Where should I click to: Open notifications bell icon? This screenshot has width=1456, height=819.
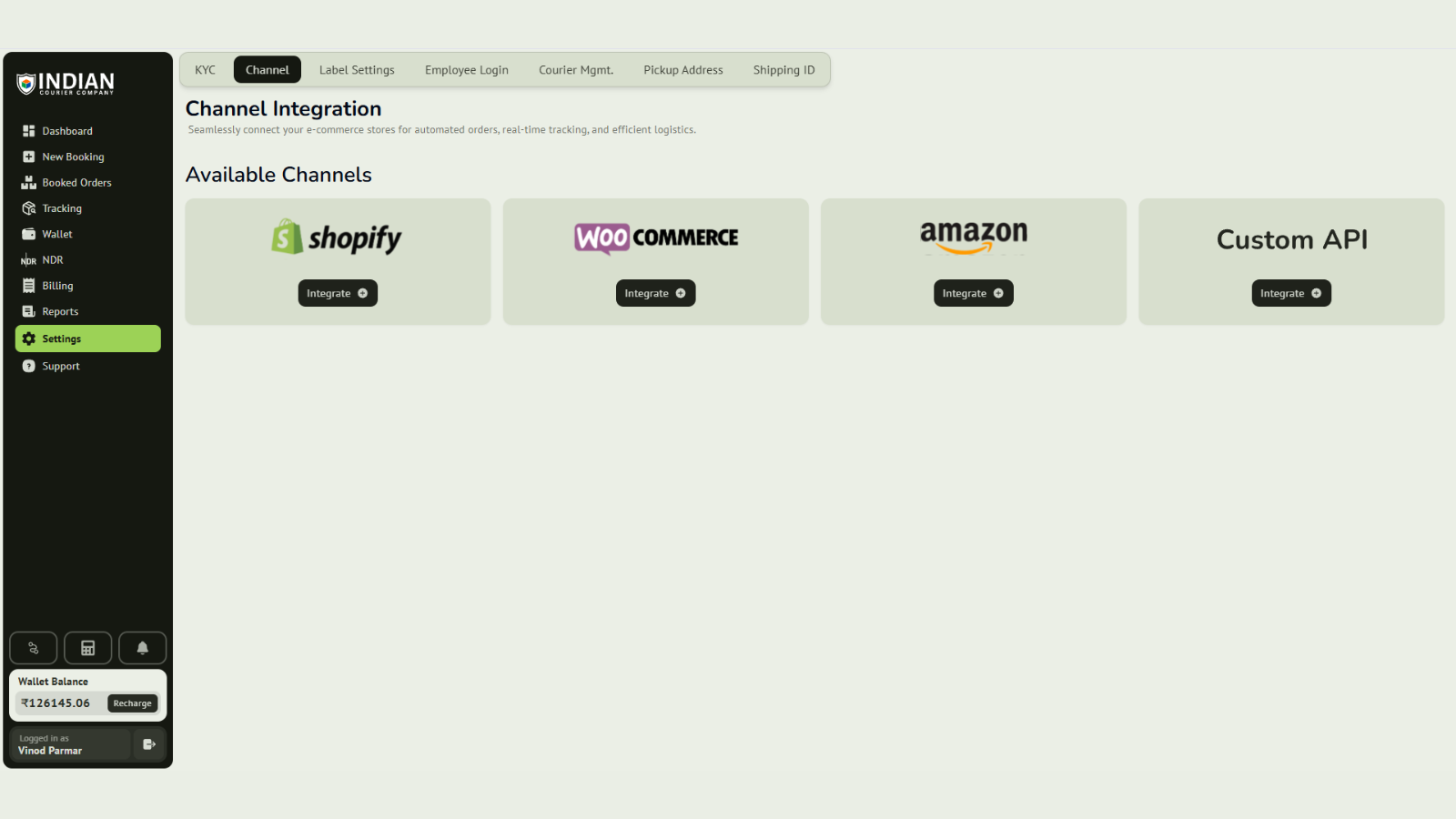pyautogui.click(x=143, y=648)
